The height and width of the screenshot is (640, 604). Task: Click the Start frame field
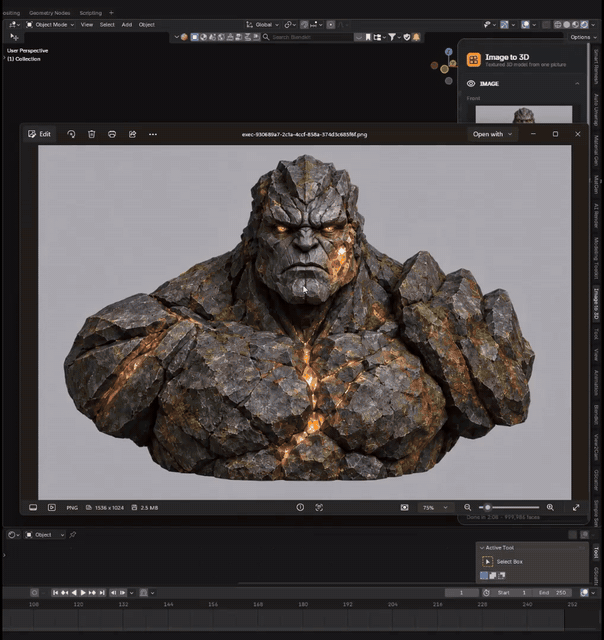(x=511, y=593)
